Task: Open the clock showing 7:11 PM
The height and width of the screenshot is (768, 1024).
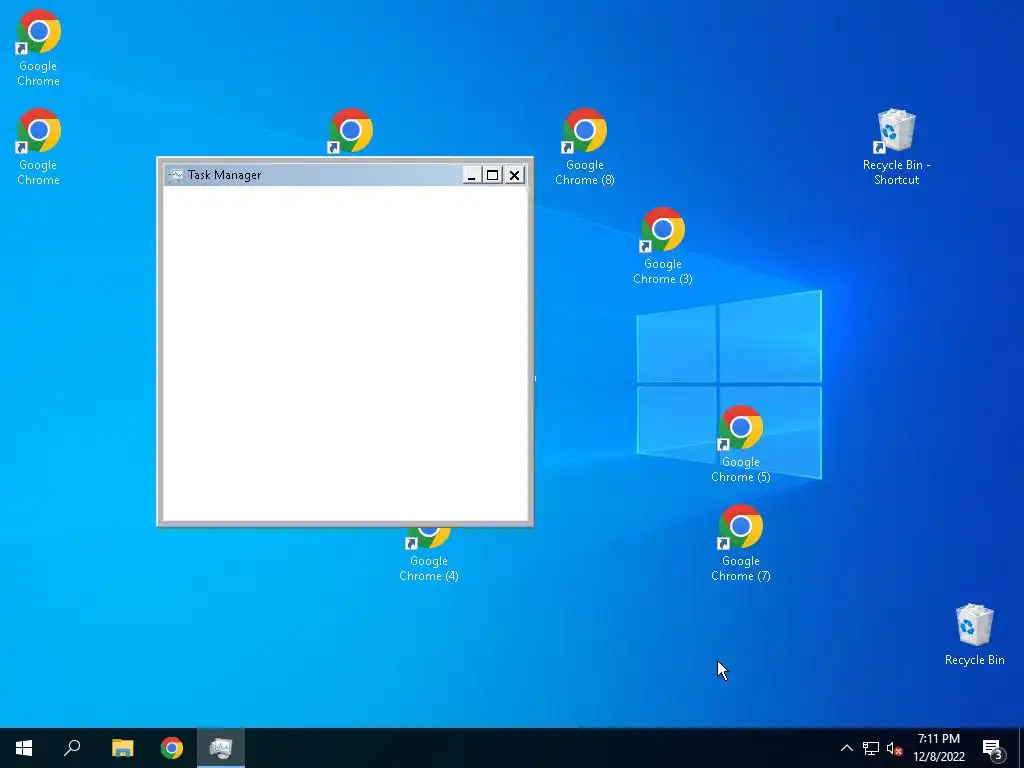Action: coord(938,748)
